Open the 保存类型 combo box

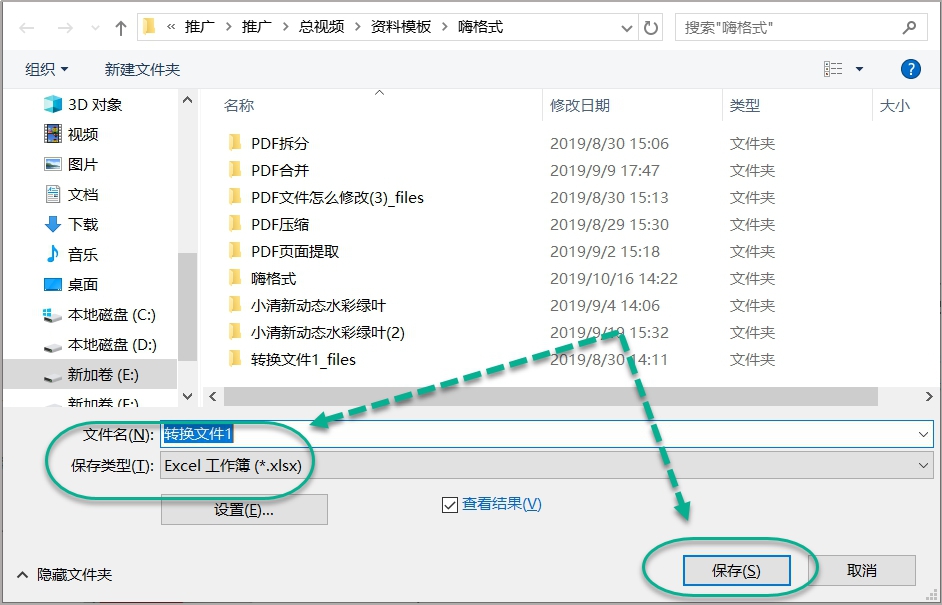547,466
